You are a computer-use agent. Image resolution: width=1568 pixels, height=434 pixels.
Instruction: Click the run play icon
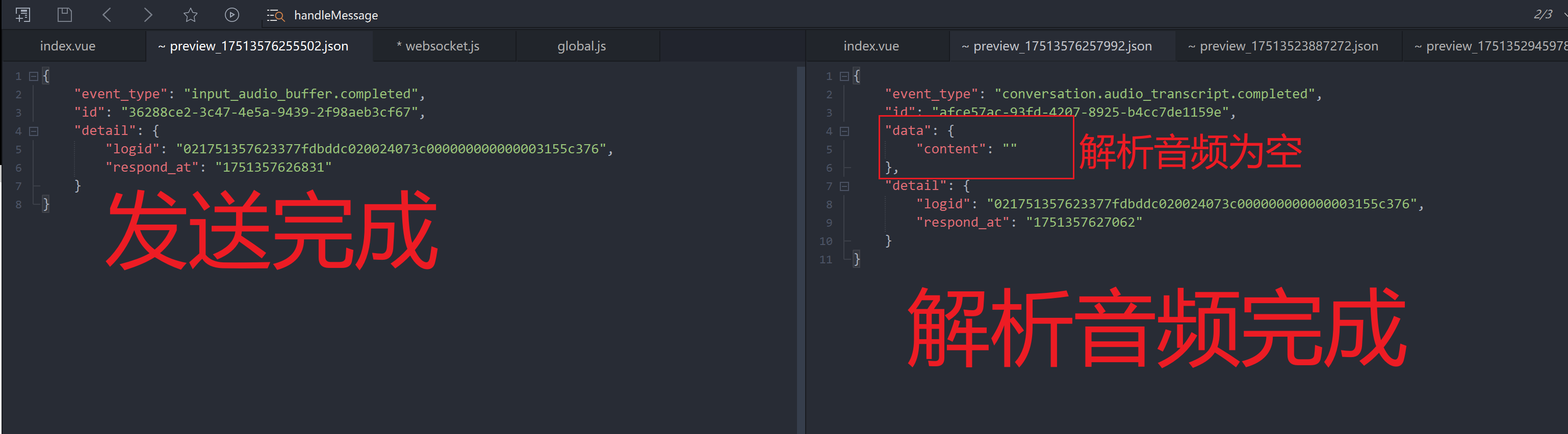[232, 15]
